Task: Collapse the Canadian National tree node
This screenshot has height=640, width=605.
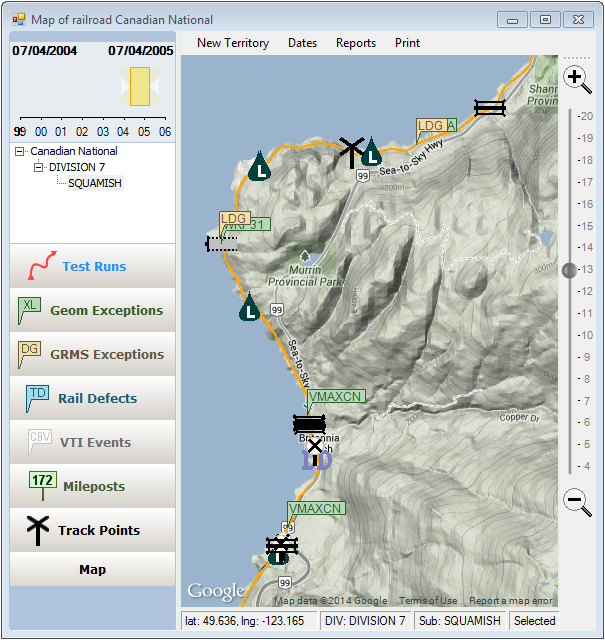Action: point(20,152)
